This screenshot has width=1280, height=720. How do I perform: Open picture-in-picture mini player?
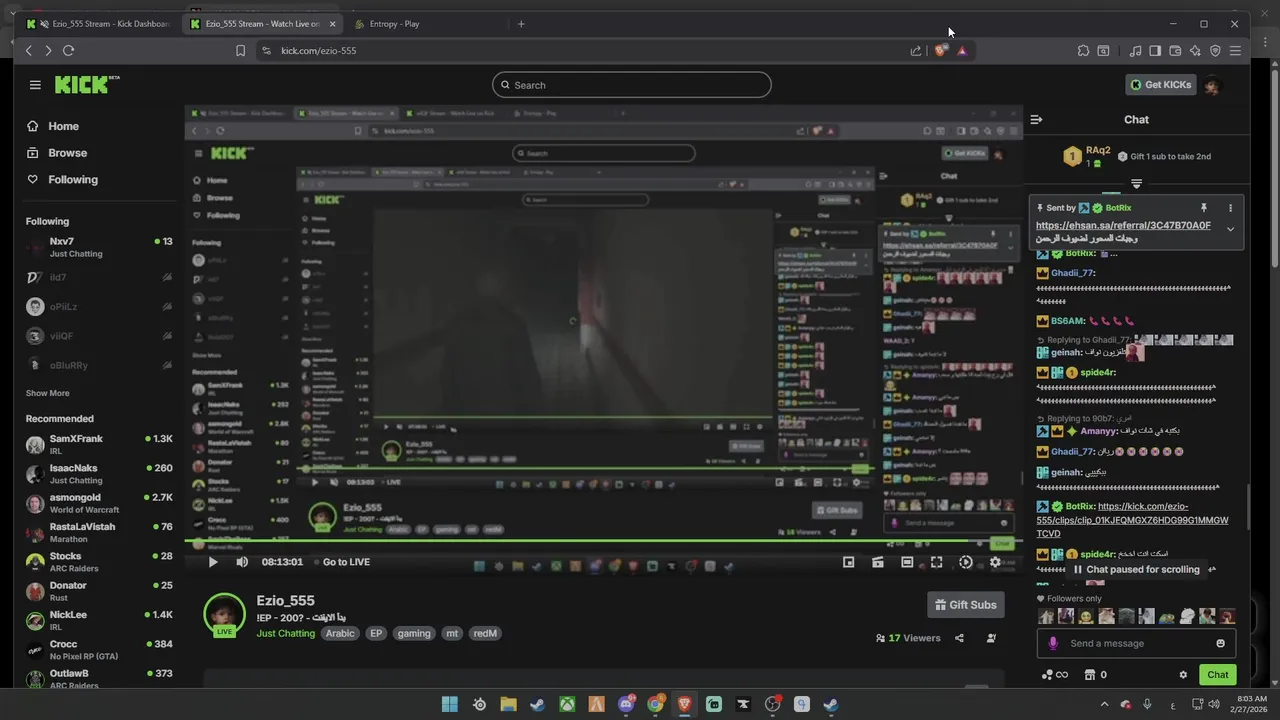(848, 562)
